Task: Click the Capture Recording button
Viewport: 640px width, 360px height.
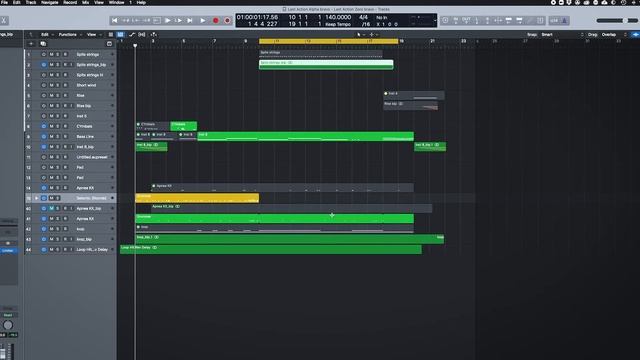Action: coord(227,20)
